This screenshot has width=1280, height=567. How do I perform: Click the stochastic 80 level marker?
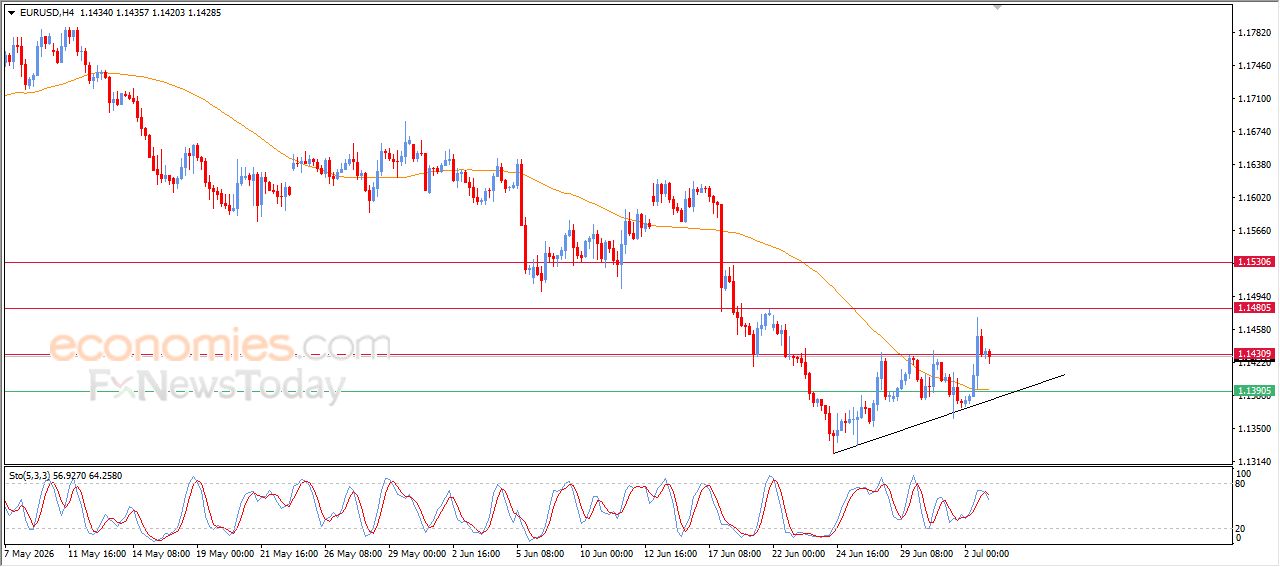click(x=1242, y=484)
